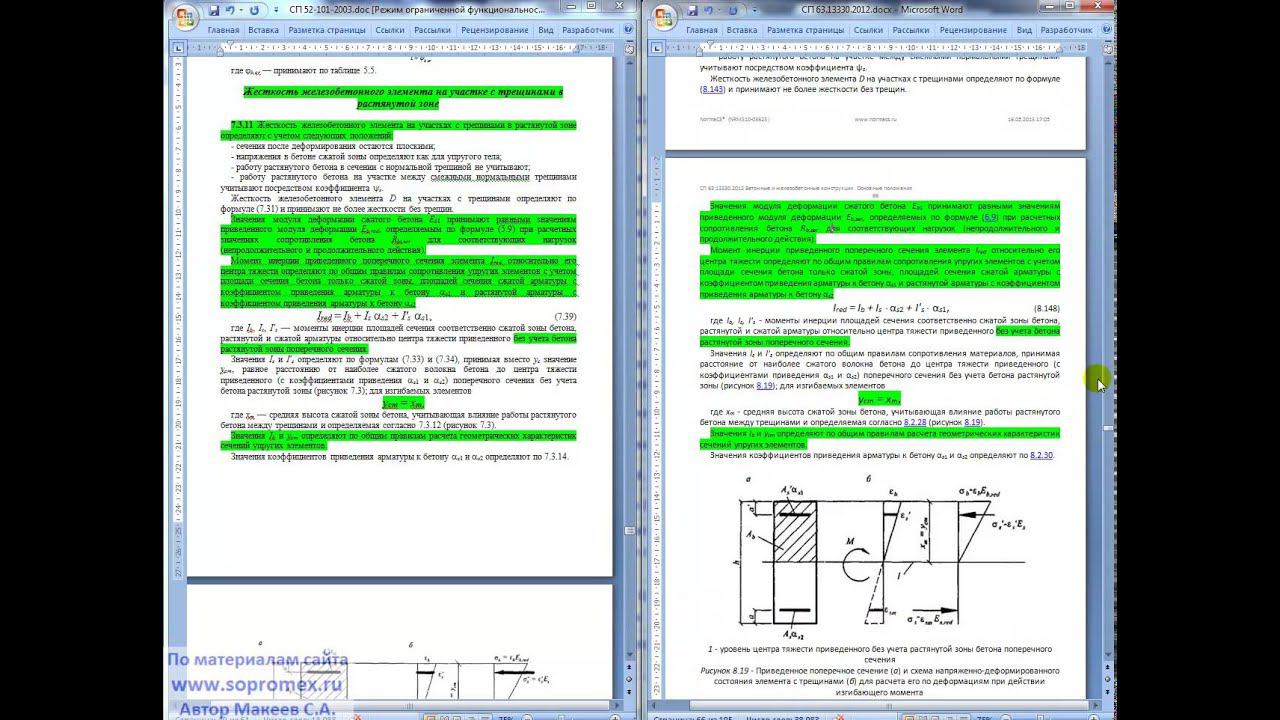Screen dimensions: 1280x720
Task: Go to Рецензирование tab in СП 52-101-2003 window
Action: [x=495, y=30]
